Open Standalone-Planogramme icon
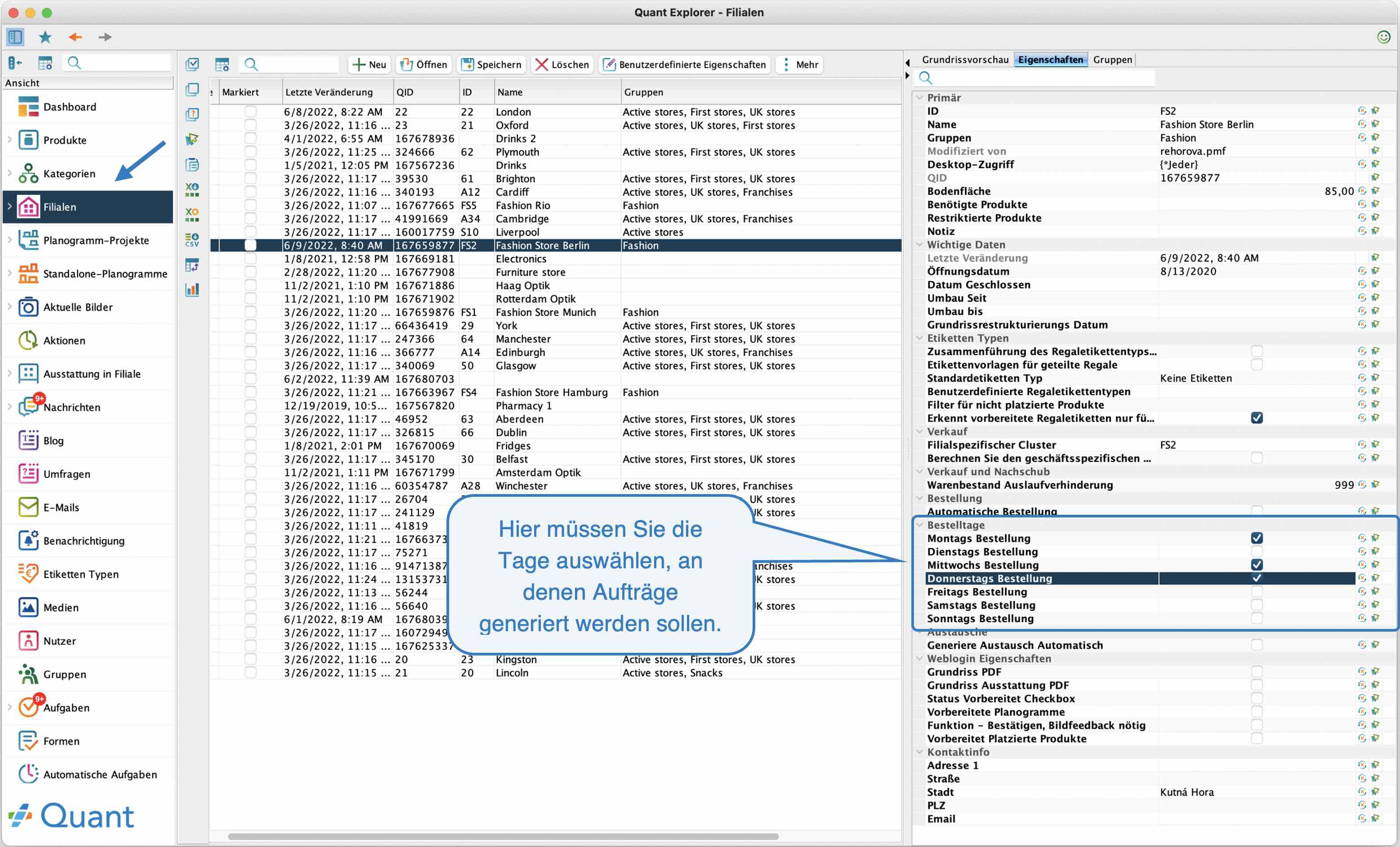 point(28,273)
